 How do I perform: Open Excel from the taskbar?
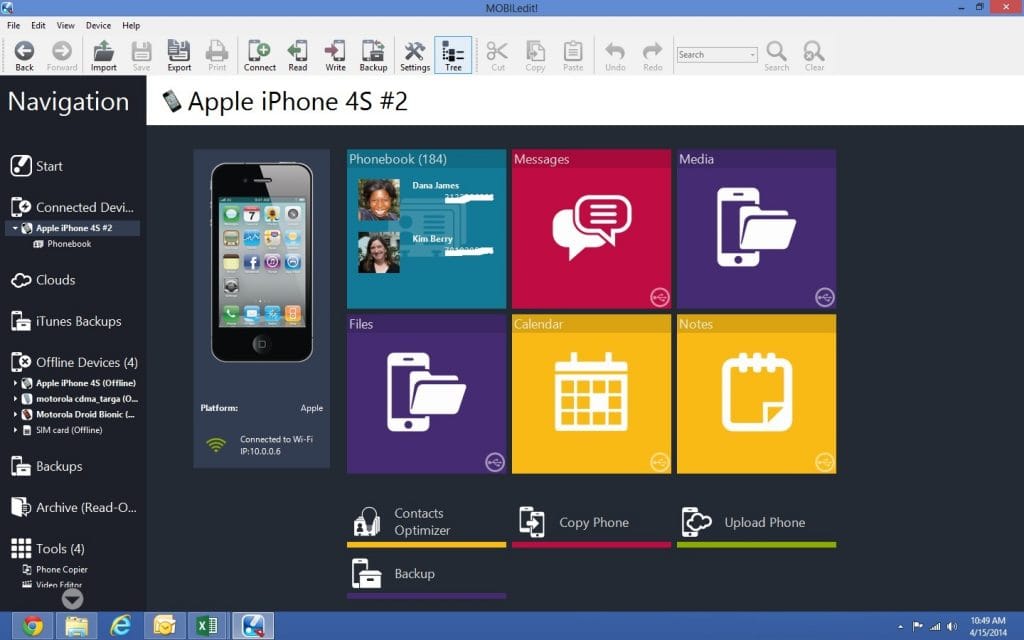[208, 624]
